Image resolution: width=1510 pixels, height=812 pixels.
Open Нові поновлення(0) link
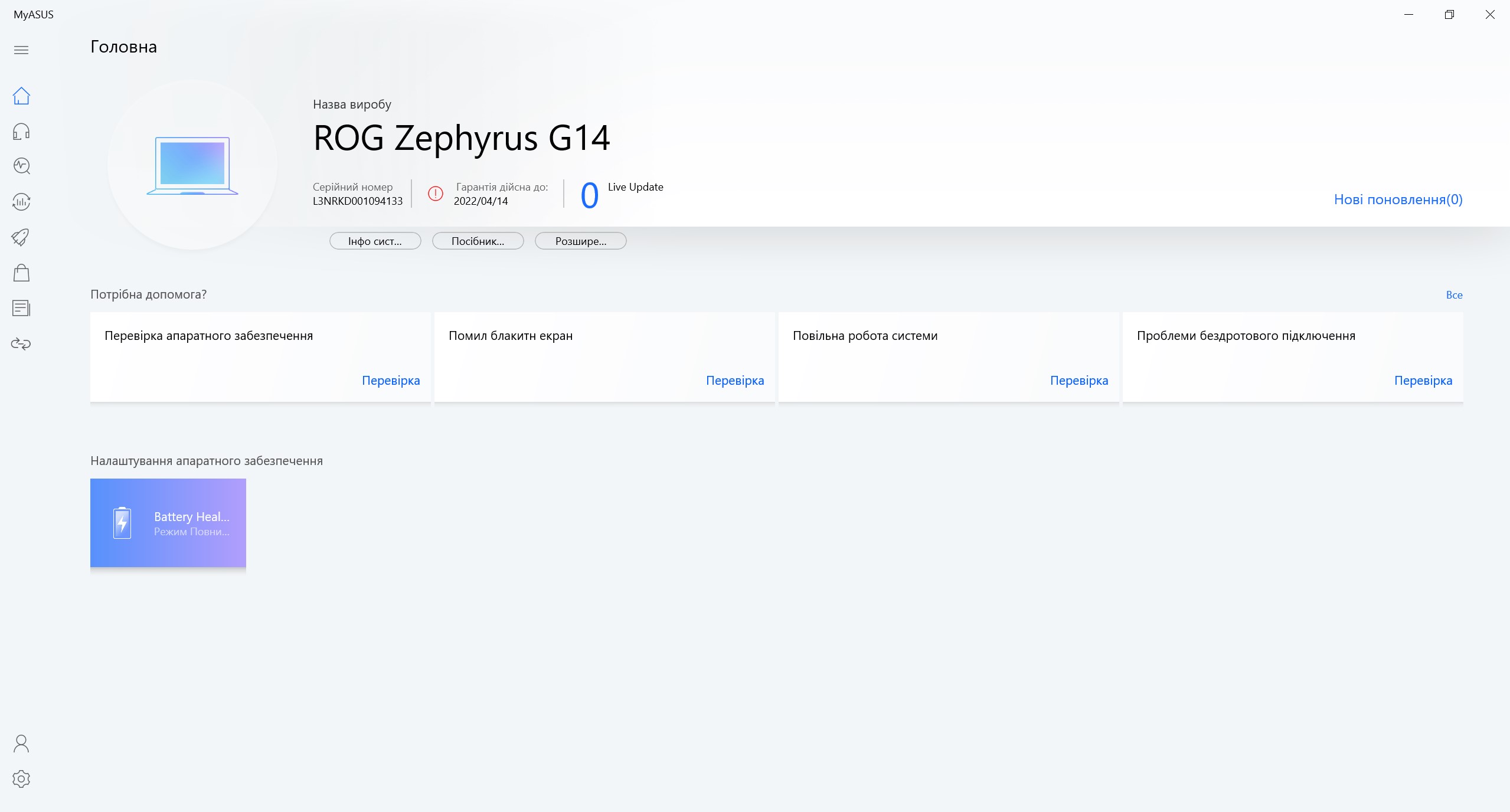click(x=1398, y=199)
